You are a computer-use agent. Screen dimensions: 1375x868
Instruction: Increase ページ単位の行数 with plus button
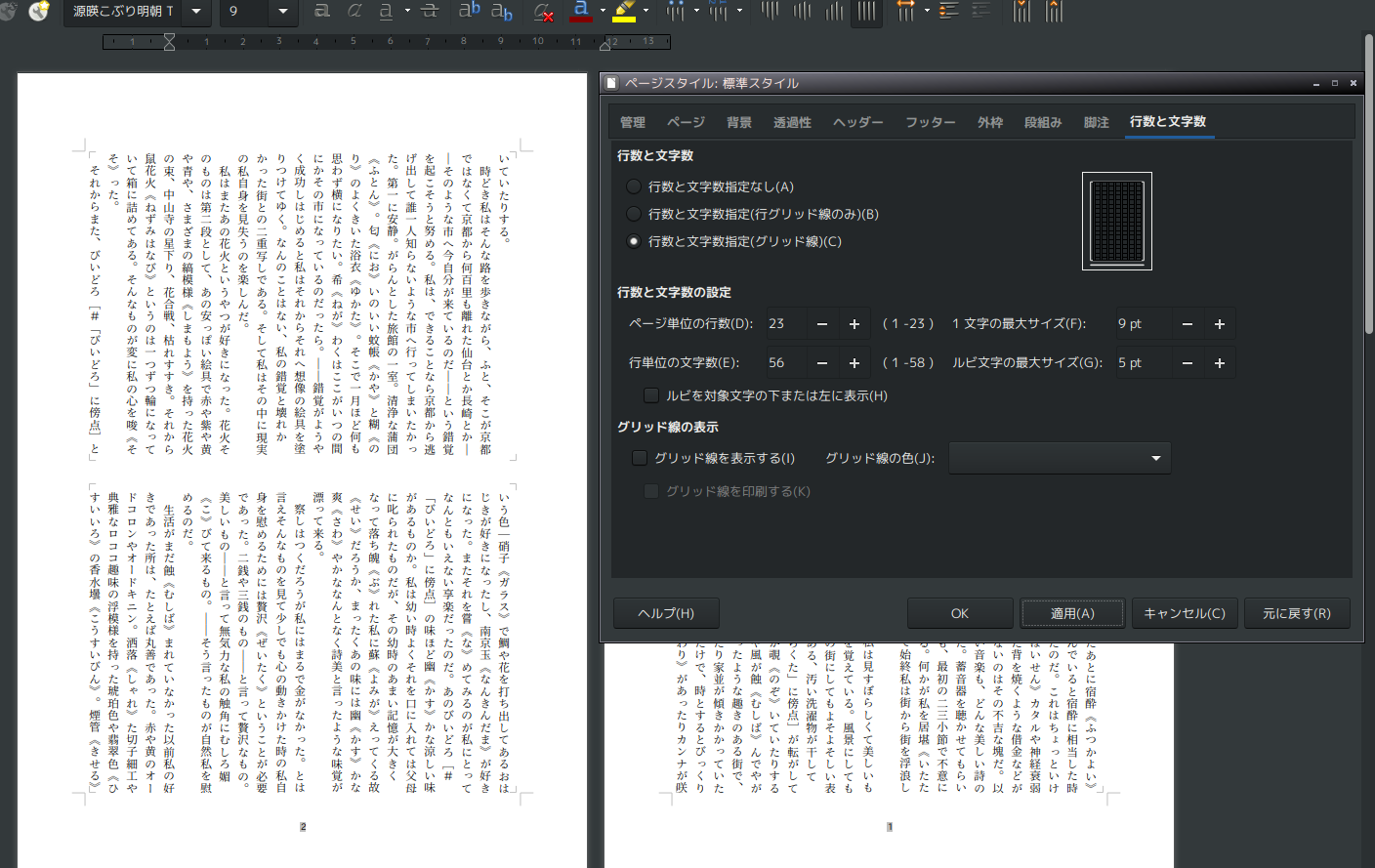(854, 324)
